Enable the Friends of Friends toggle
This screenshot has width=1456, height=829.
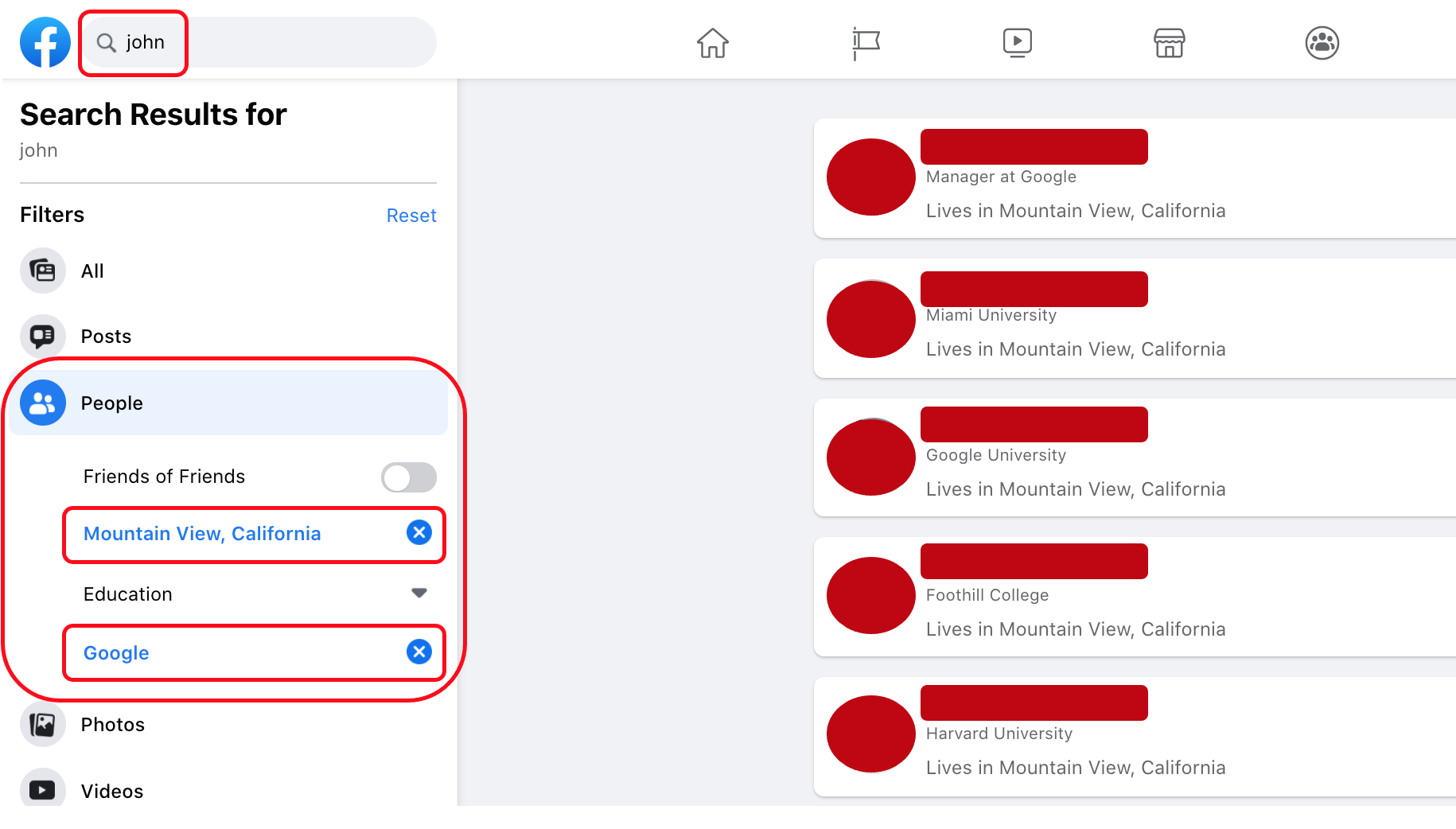408,477
